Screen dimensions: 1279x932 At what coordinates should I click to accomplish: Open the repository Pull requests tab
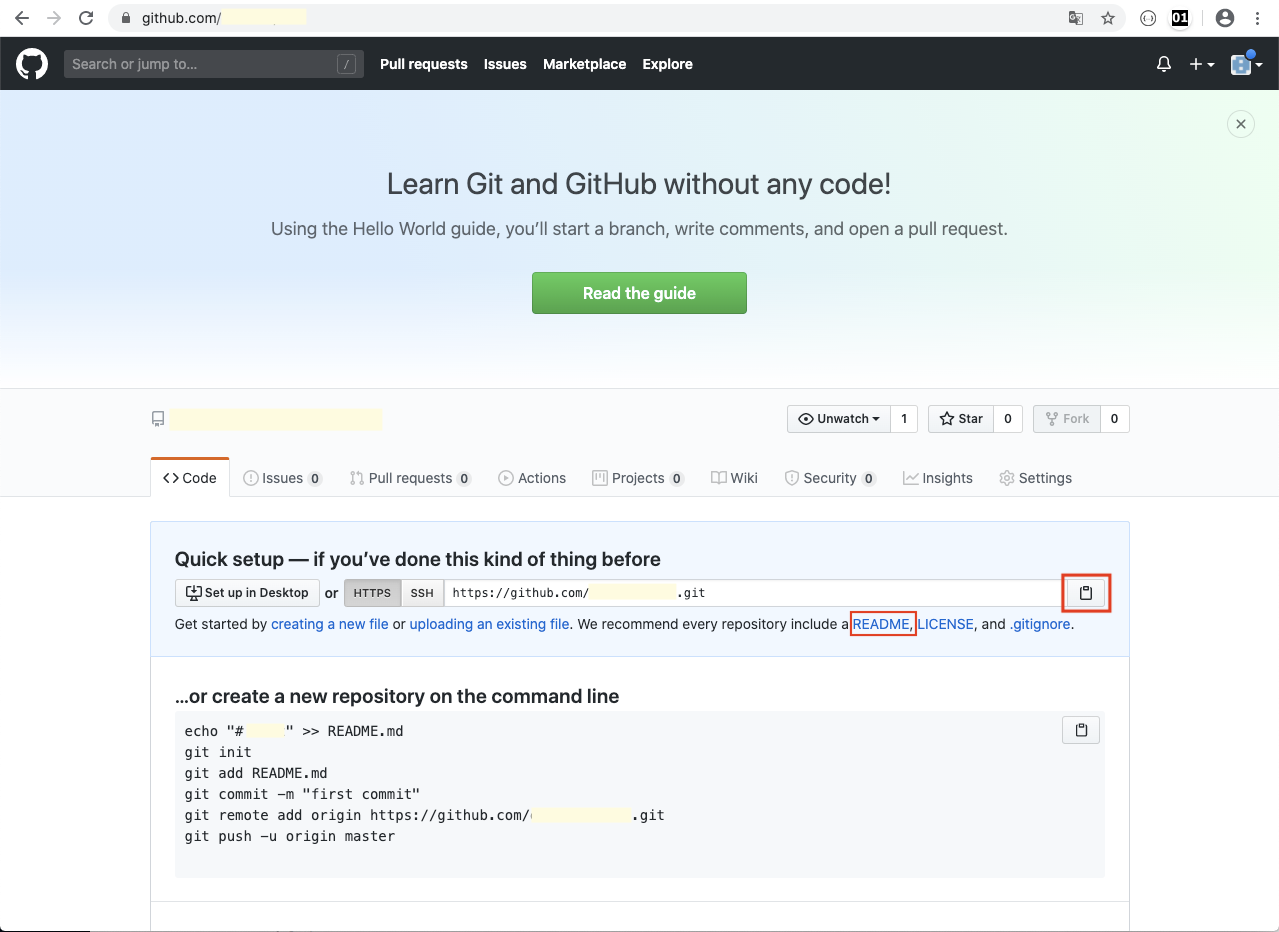[410, 478]
